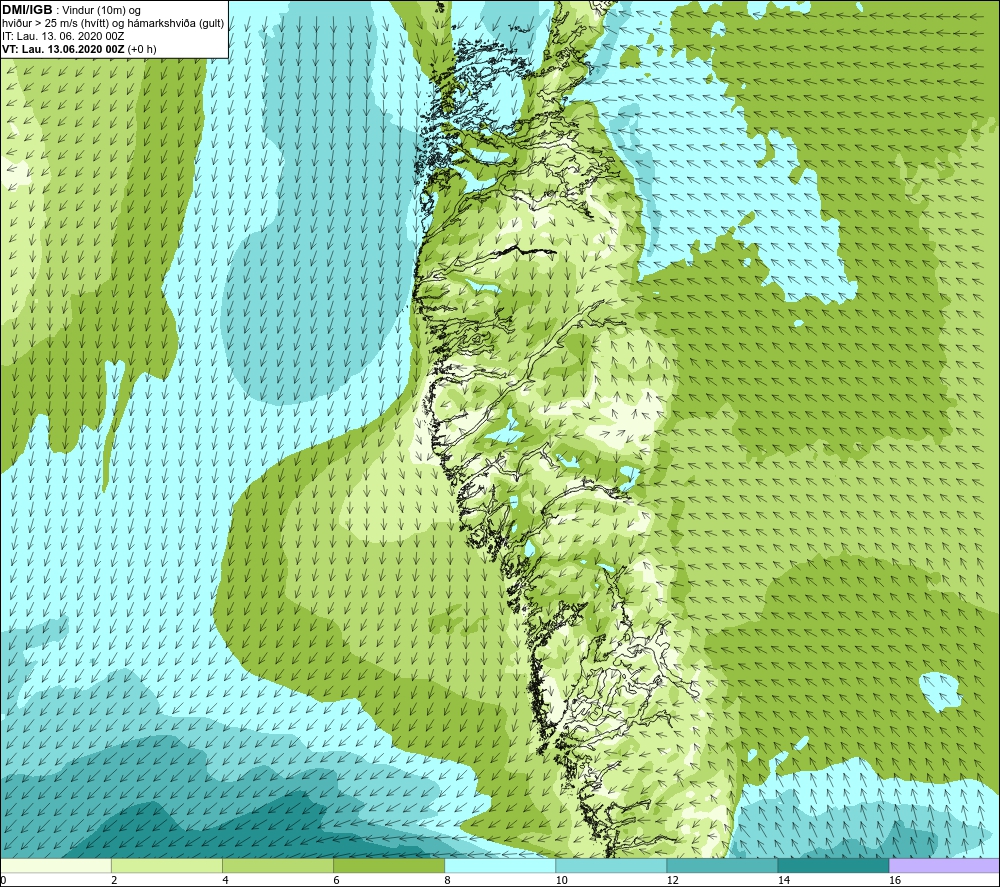Click the legend tick label 10
This screenshot has width=1000, height=887.
click(x=561, y=880)
